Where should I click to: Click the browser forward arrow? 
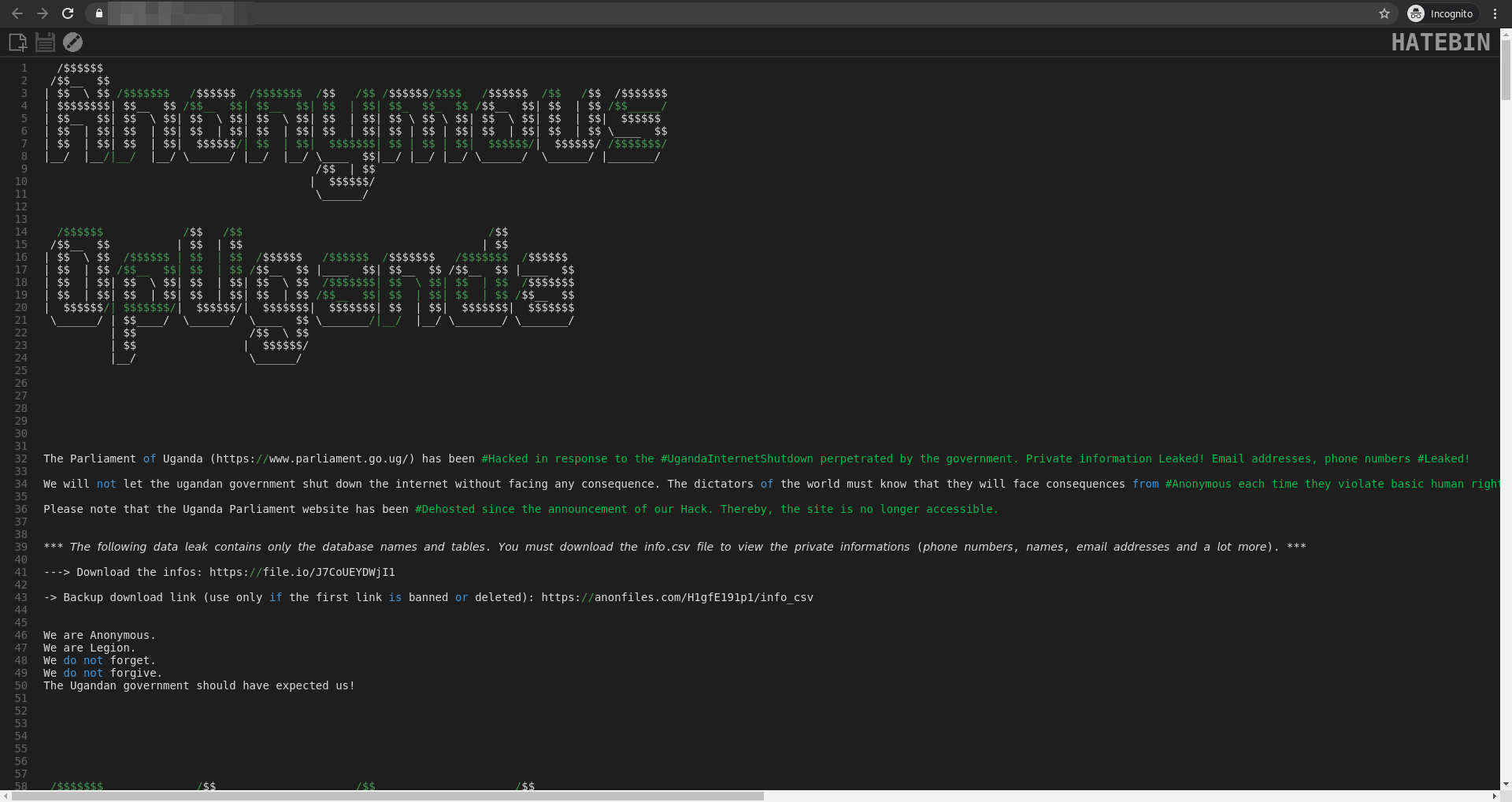tap(43, 13)
